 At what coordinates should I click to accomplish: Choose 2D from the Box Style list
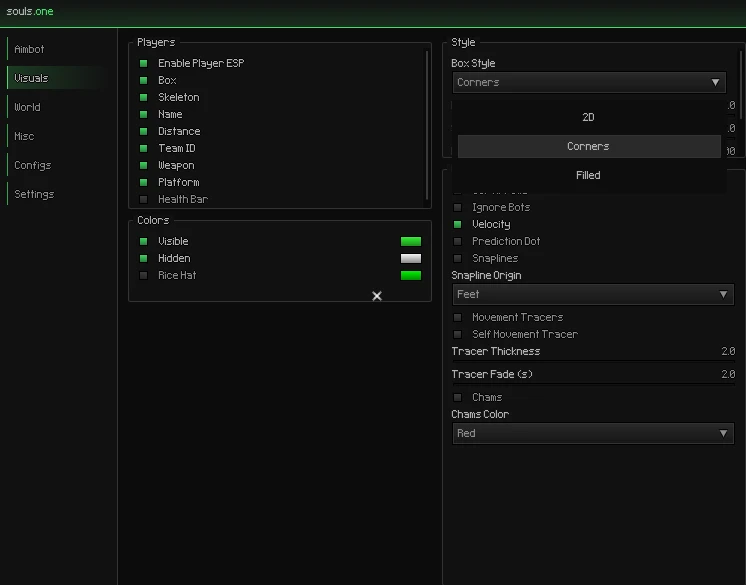coord(589,117)
